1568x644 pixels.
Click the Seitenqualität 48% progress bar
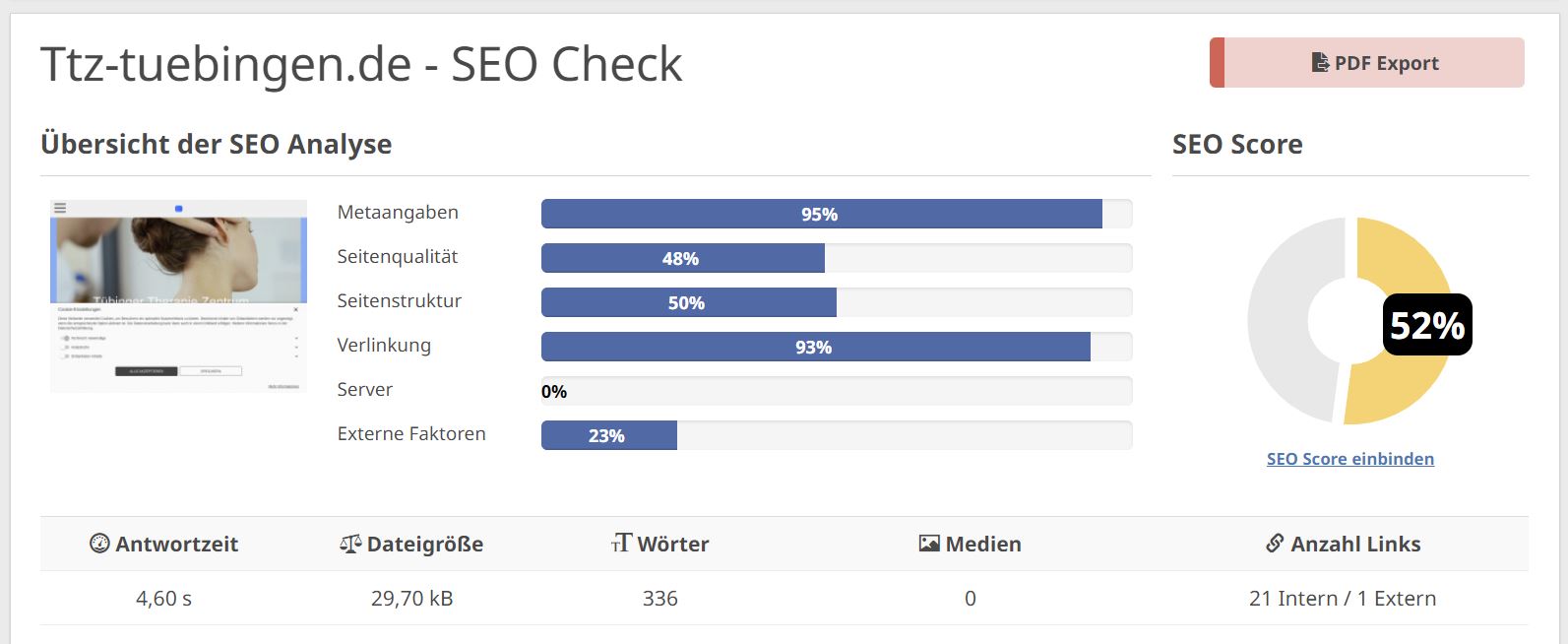tap(682, 258)
